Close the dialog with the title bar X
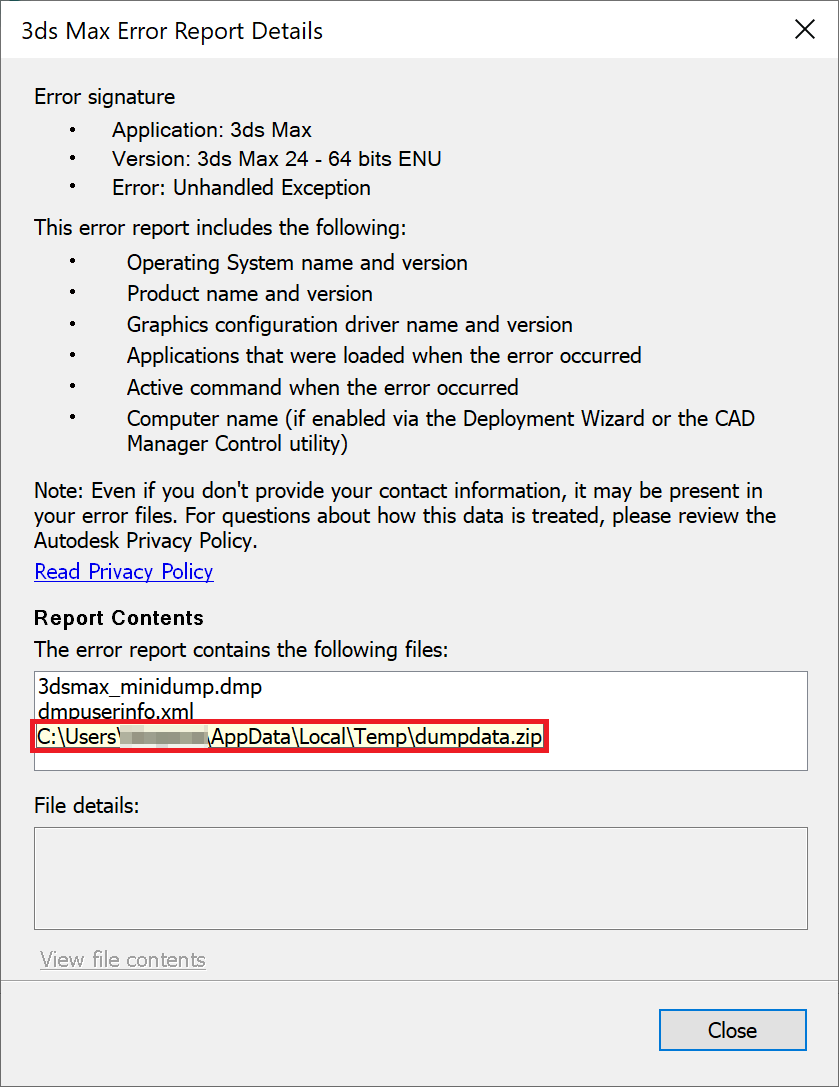 tap(805, 30)
